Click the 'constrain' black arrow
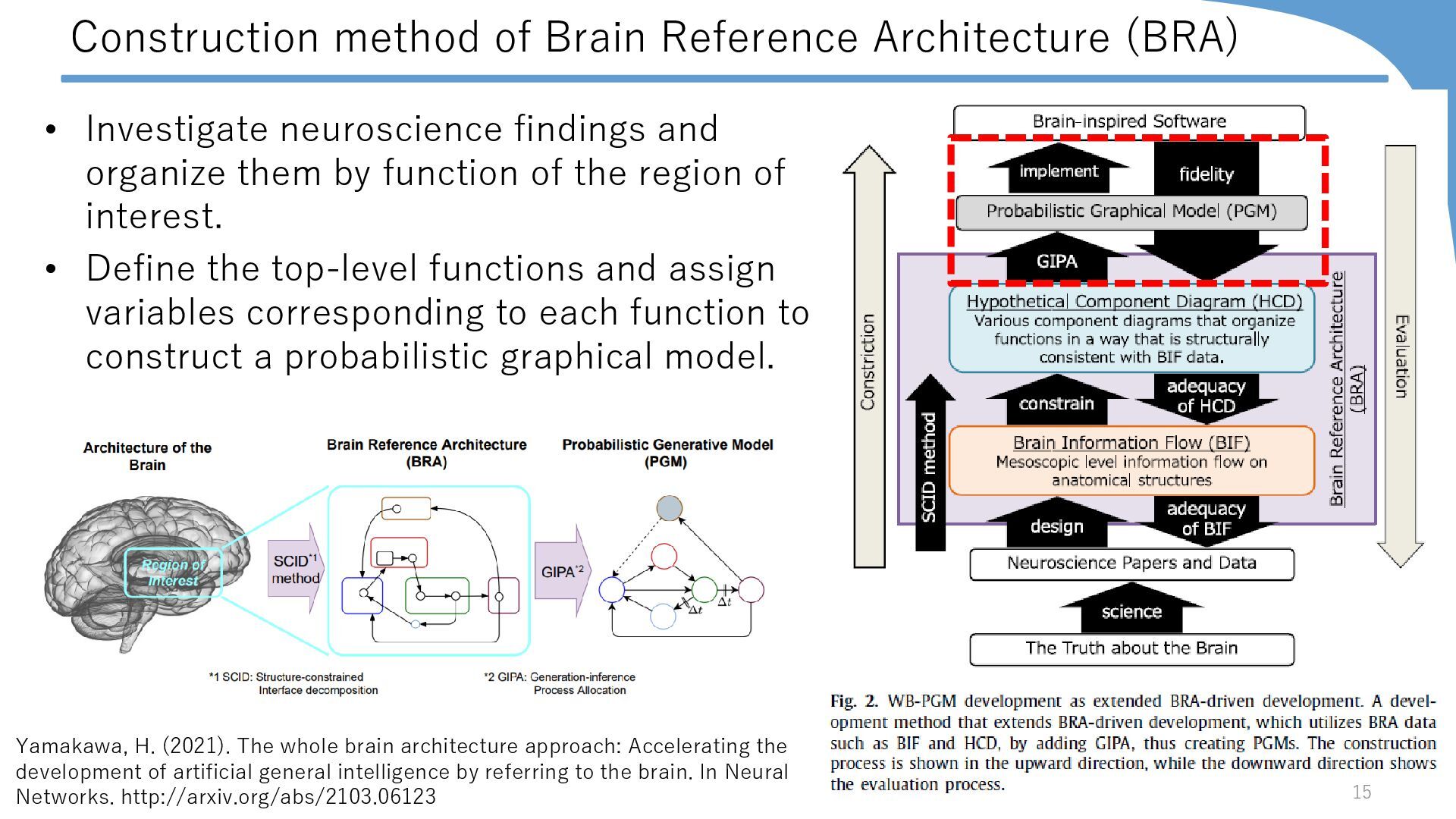The image size is (1456, 819). (x=1056, y=402)
